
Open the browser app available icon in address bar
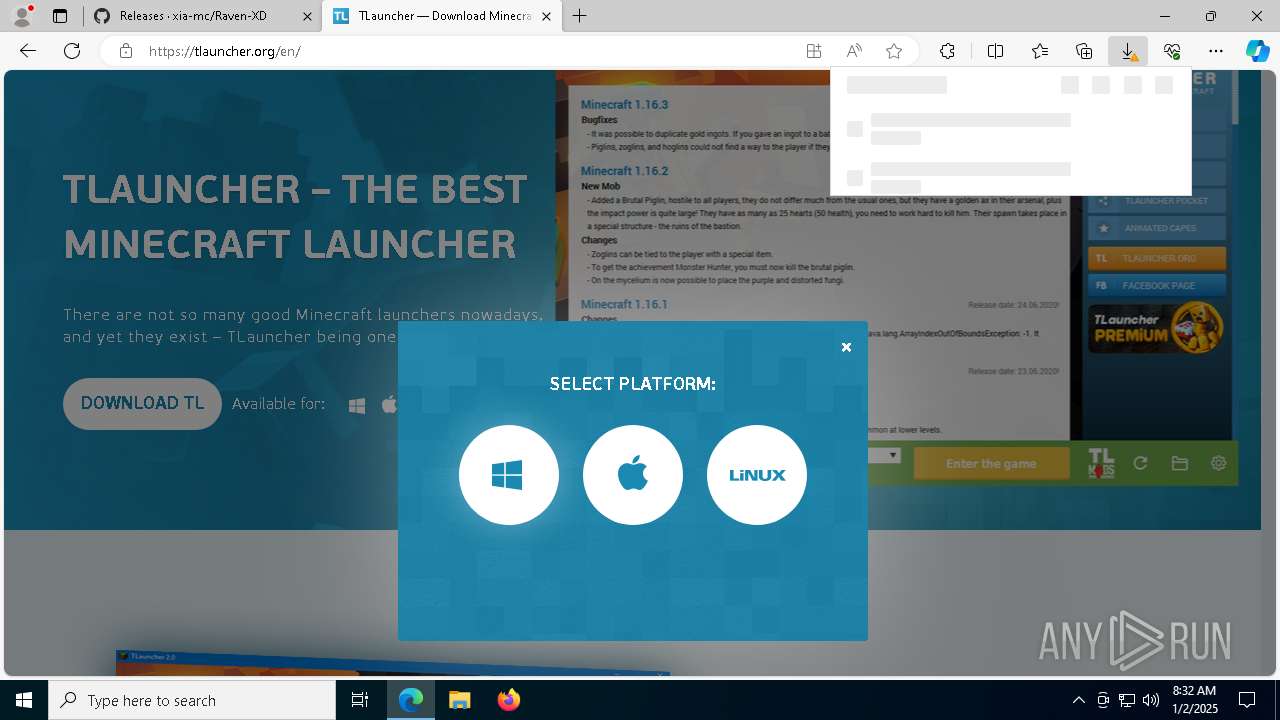pyautogui.click(x=814, y=51)
